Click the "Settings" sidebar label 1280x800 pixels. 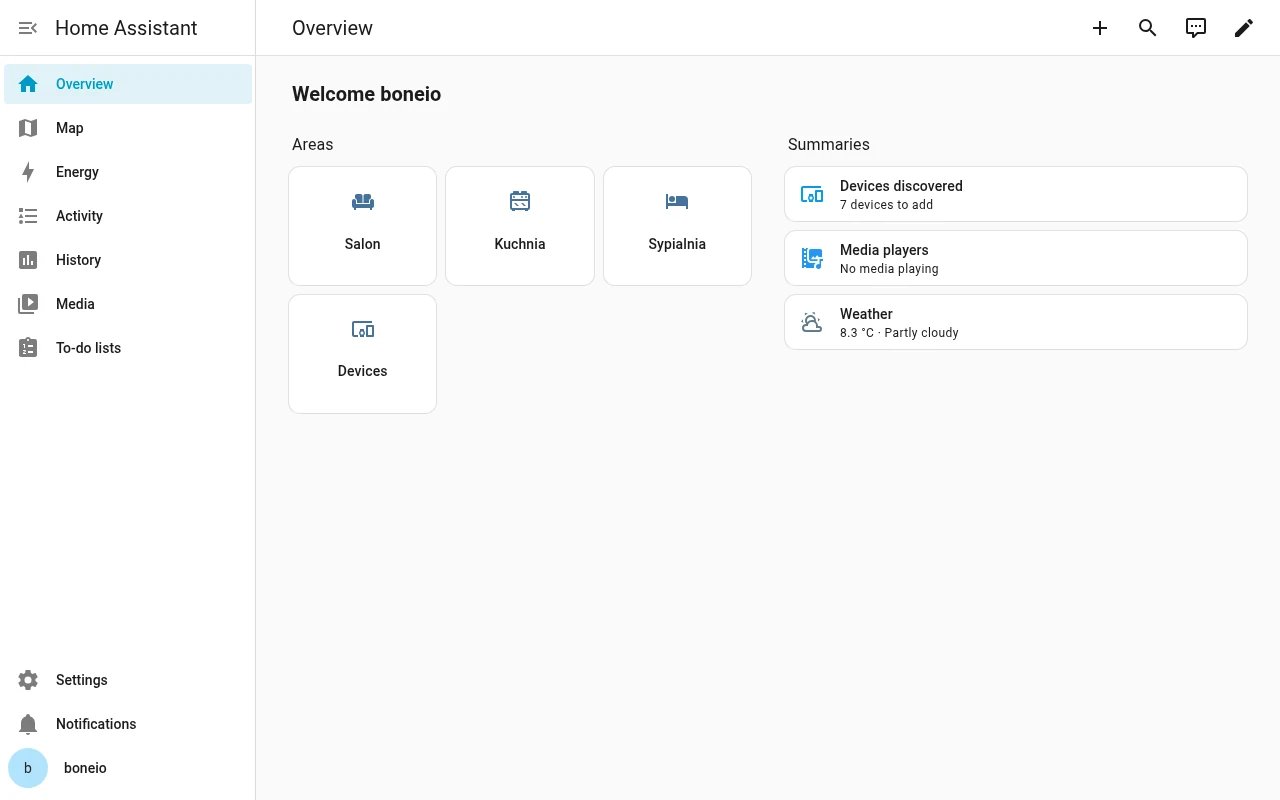(x=81, y=680)
